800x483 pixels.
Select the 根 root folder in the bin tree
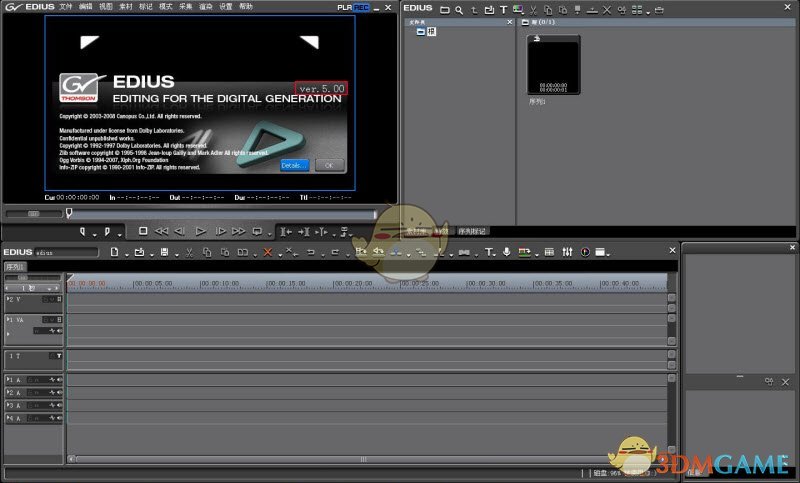click(x=432, y=32)
